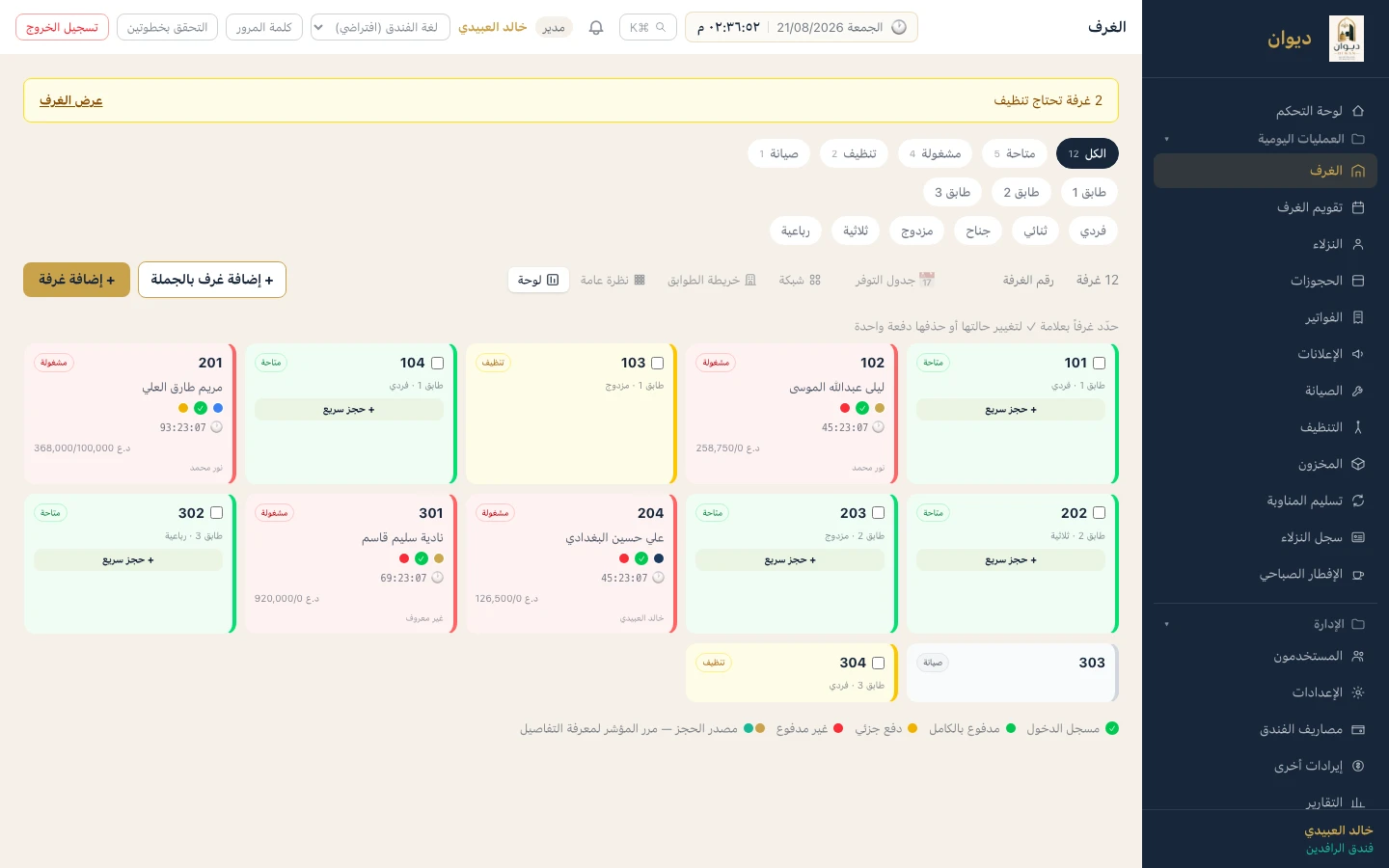Viewport: 1389px width, 868px height.
Task: Switch to شبكة grid view
Action: (x=800, y=280)
